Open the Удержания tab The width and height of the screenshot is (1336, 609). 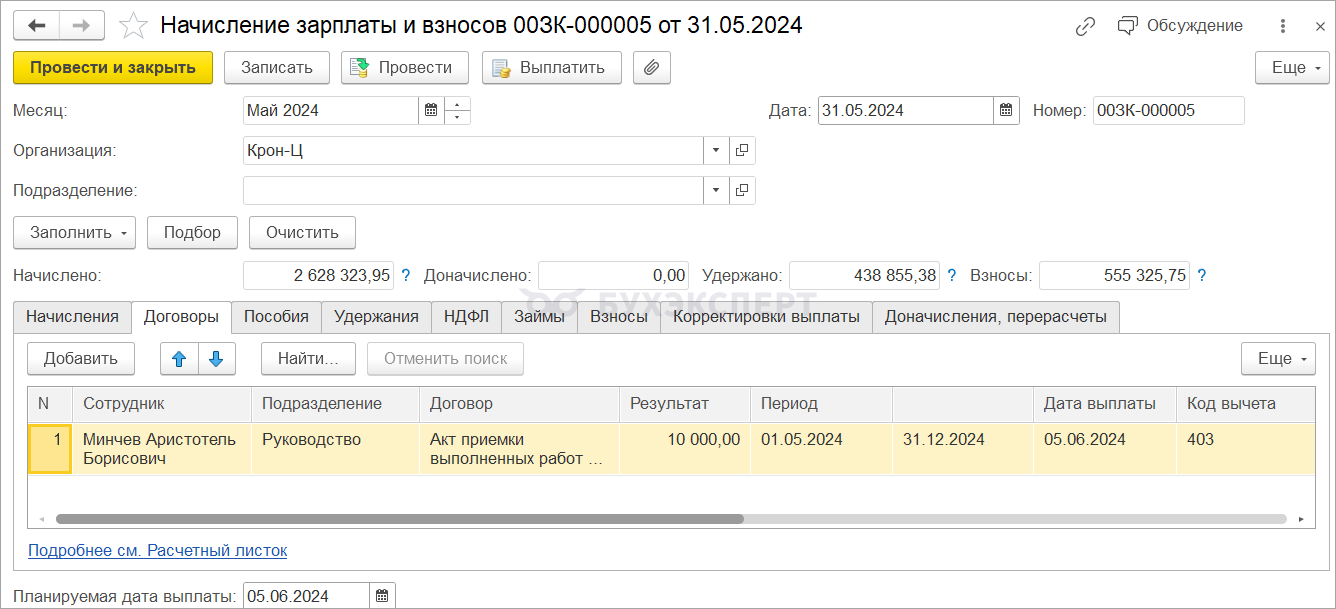(x=376, y=317)
